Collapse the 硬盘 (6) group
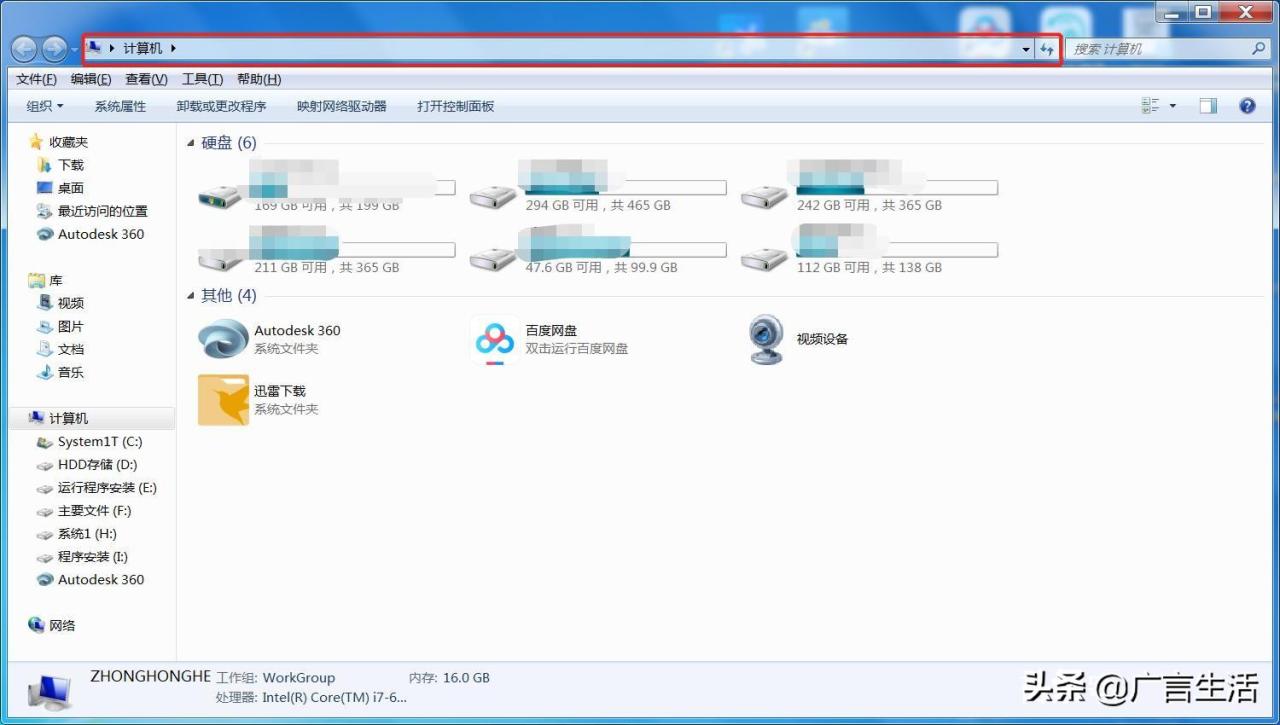The height and width of the screenshot is (725, 1280). click(x=191, y=144)
